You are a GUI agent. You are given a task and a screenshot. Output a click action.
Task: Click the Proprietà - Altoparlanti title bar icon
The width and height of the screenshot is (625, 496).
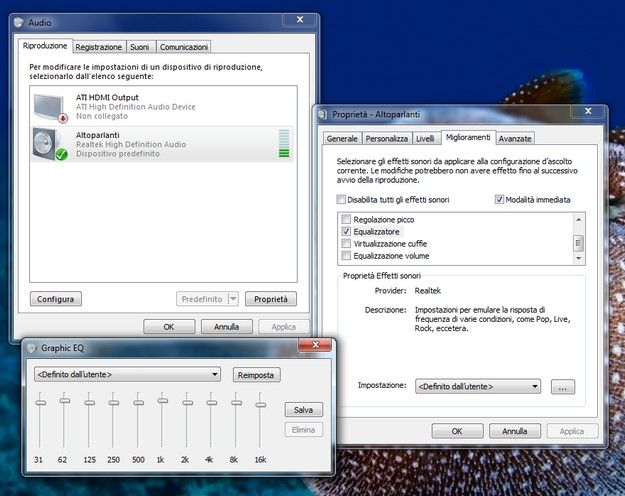(x=324, y=114)
